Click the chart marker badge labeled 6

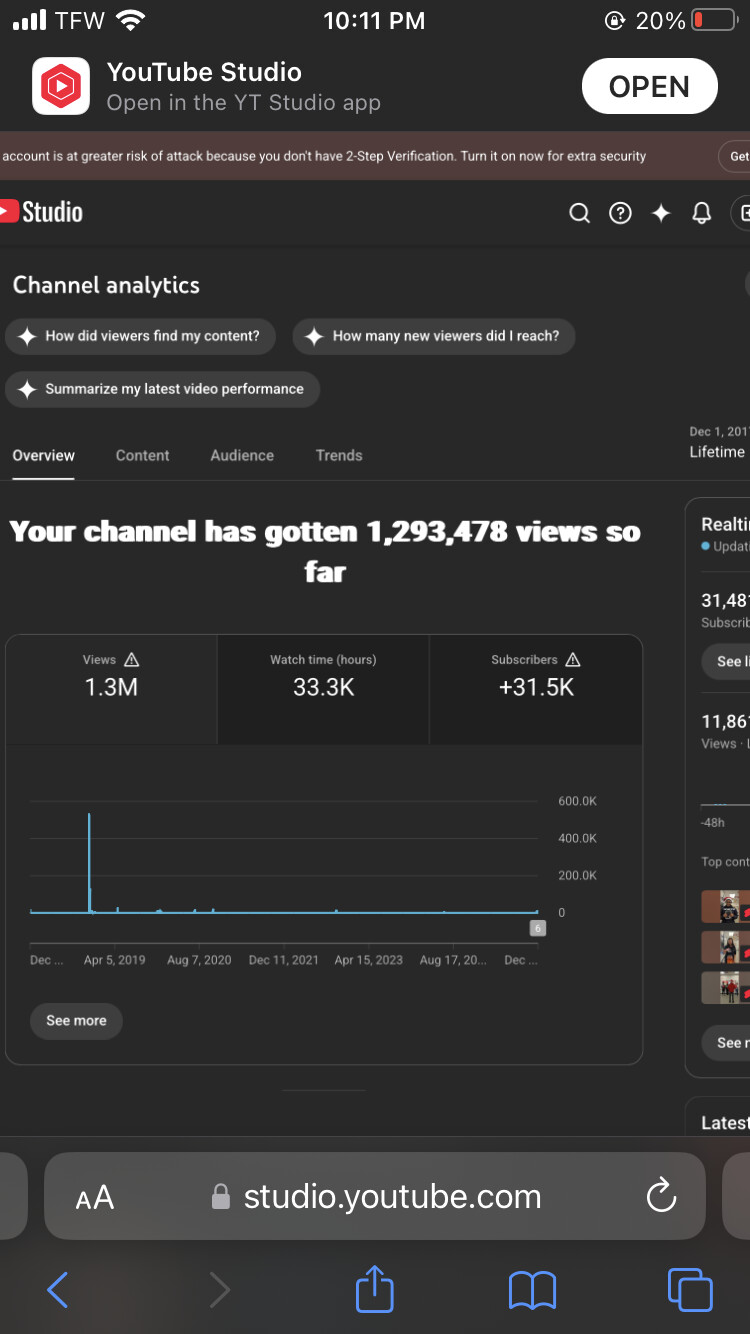[x=537, y=929]
